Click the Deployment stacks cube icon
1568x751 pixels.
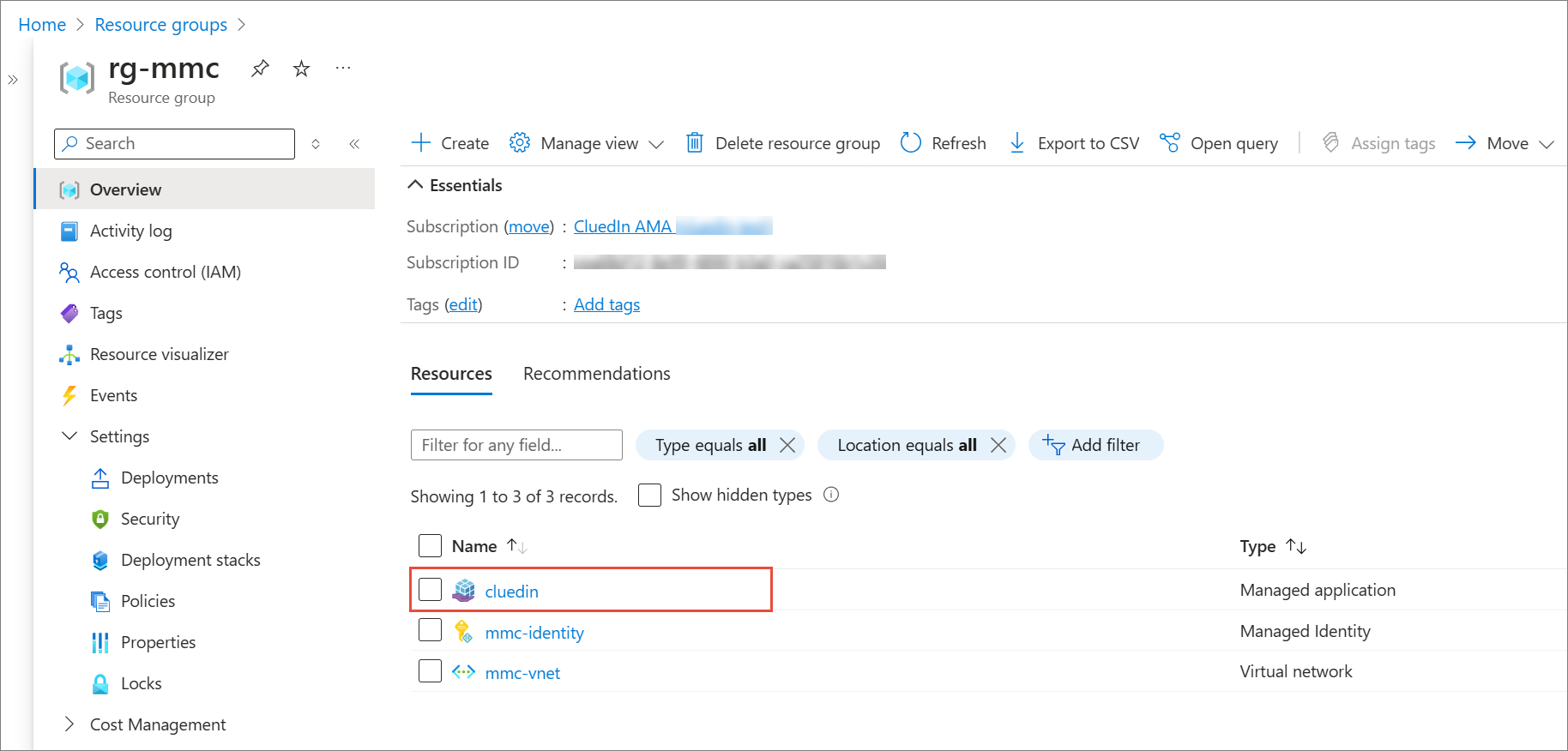coord(100,560)
